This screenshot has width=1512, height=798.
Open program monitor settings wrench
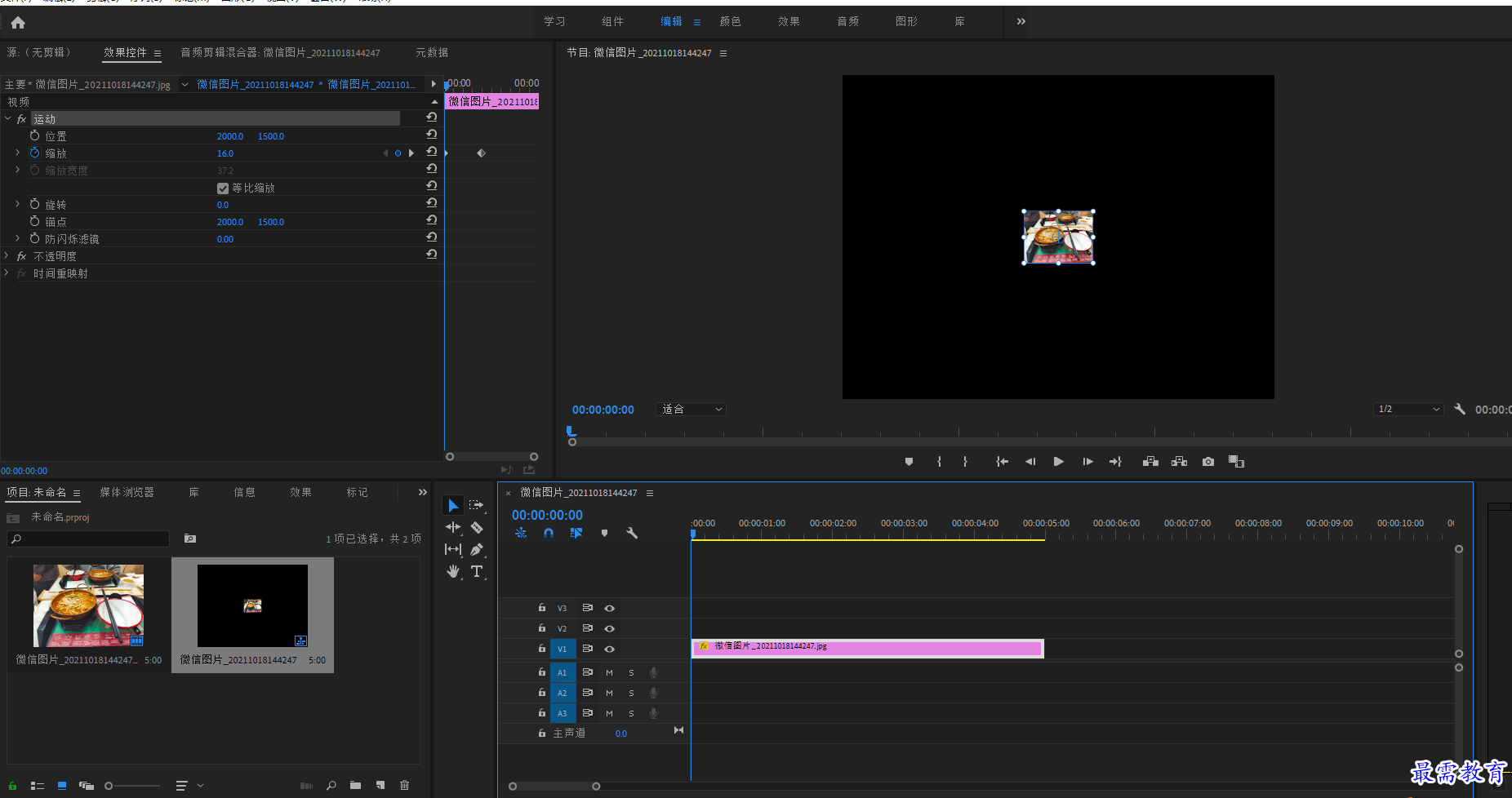[1460, 409]
